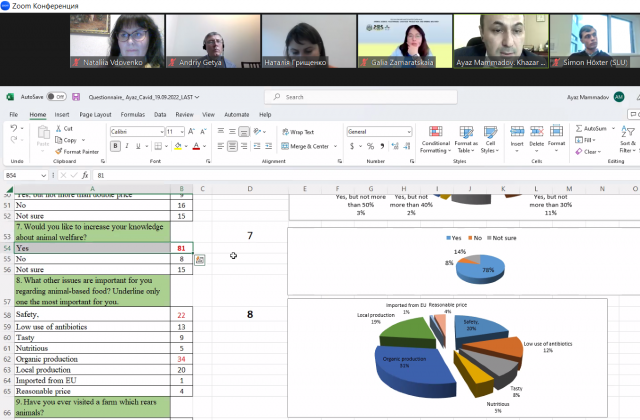Switch to the Data tab

(160, 114)
